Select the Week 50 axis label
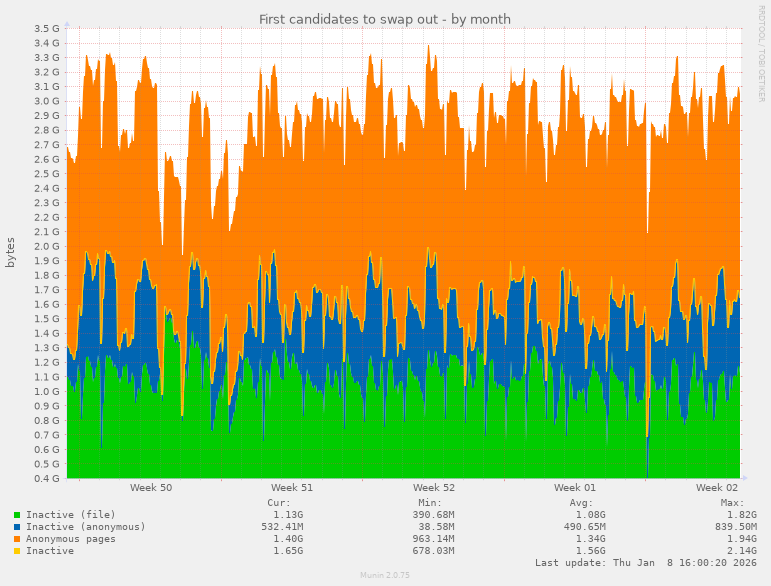 pyautogui.click(x=151, y=488)
